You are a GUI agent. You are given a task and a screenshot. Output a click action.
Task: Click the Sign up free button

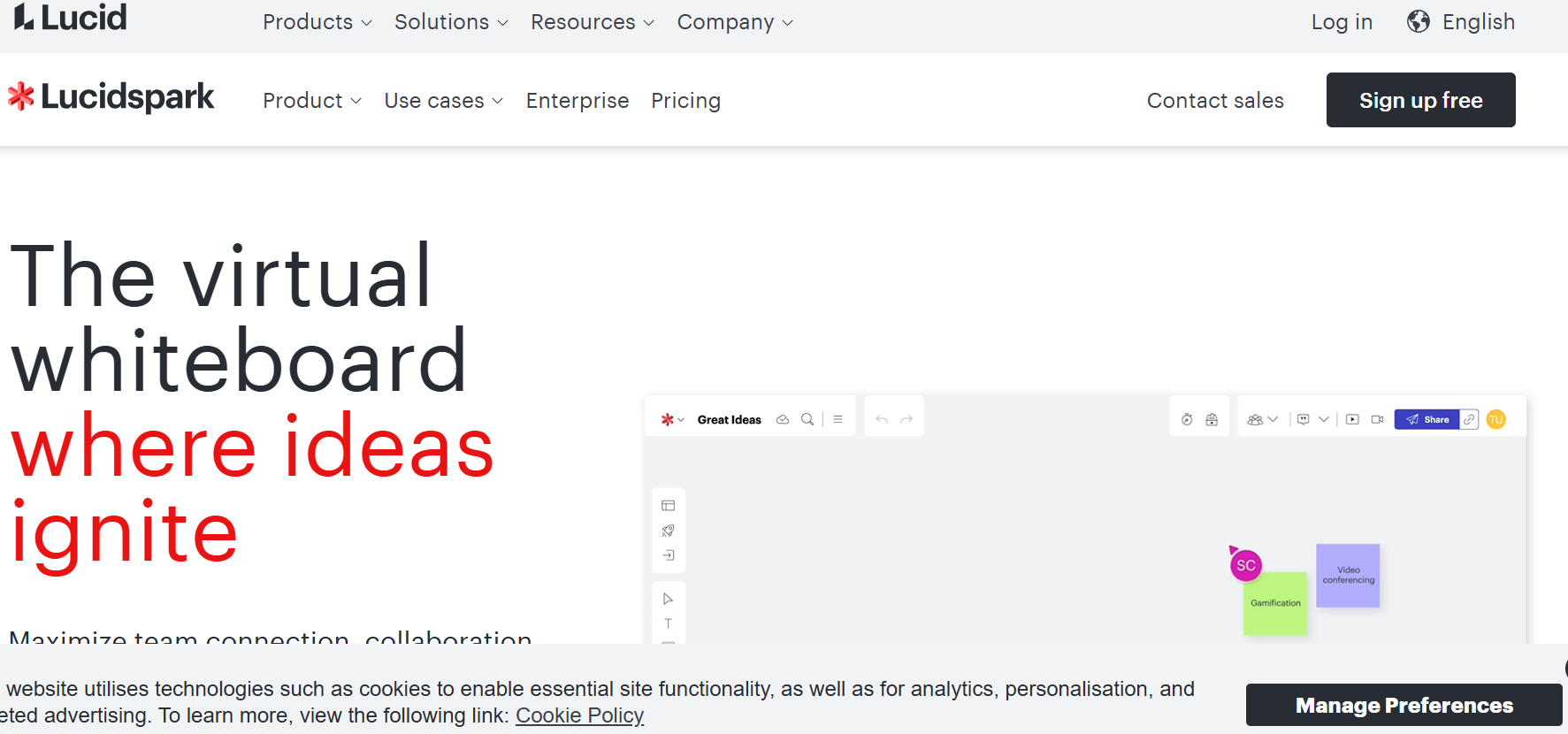(x=1420, y=100)
